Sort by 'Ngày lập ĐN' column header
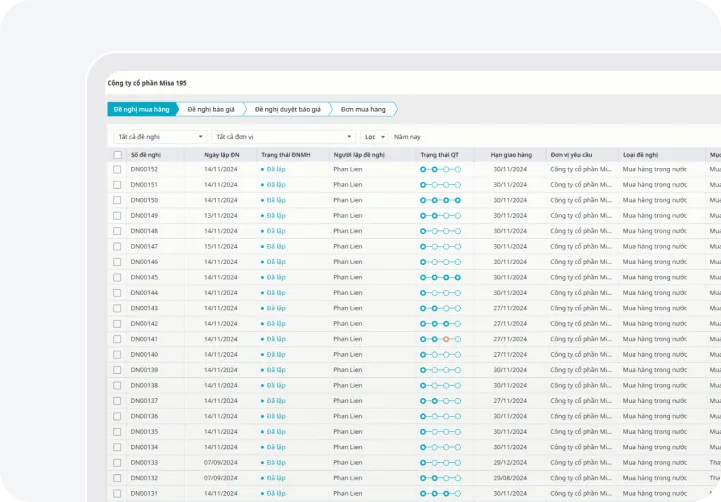The height and width of the screenshot is (502, 721). point(221,155)
